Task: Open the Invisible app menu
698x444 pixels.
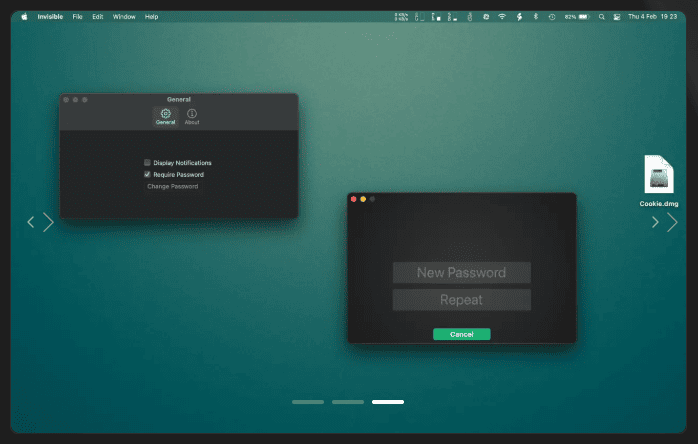Action: 50,17
